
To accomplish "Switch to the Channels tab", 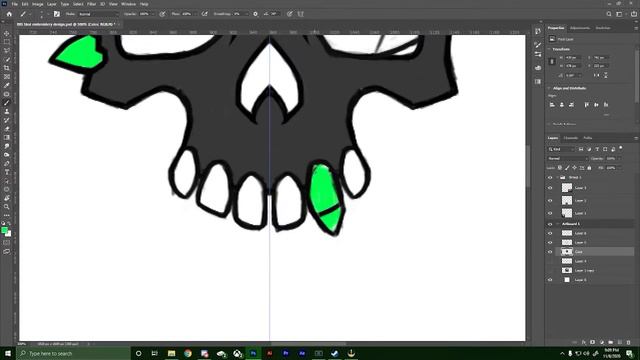I will 571,138.
